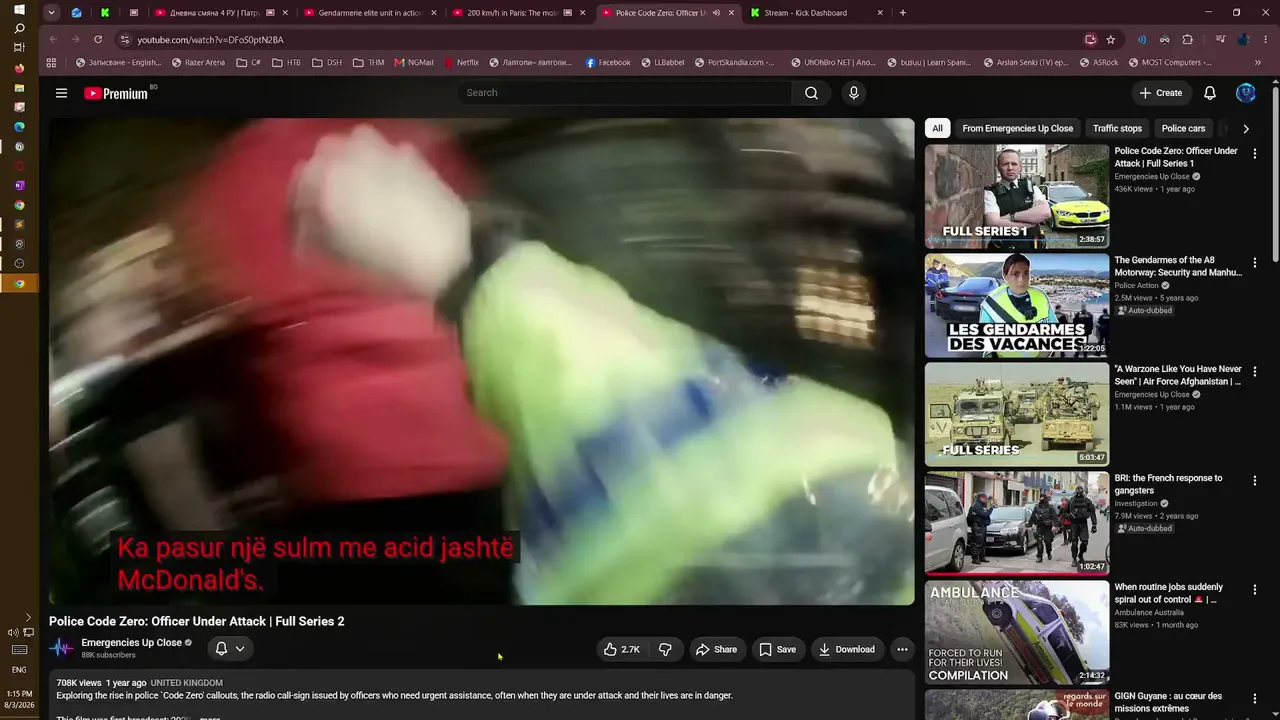Open the bookmarks apps grid icon
1280x720 pixels.
click(51, 62)
